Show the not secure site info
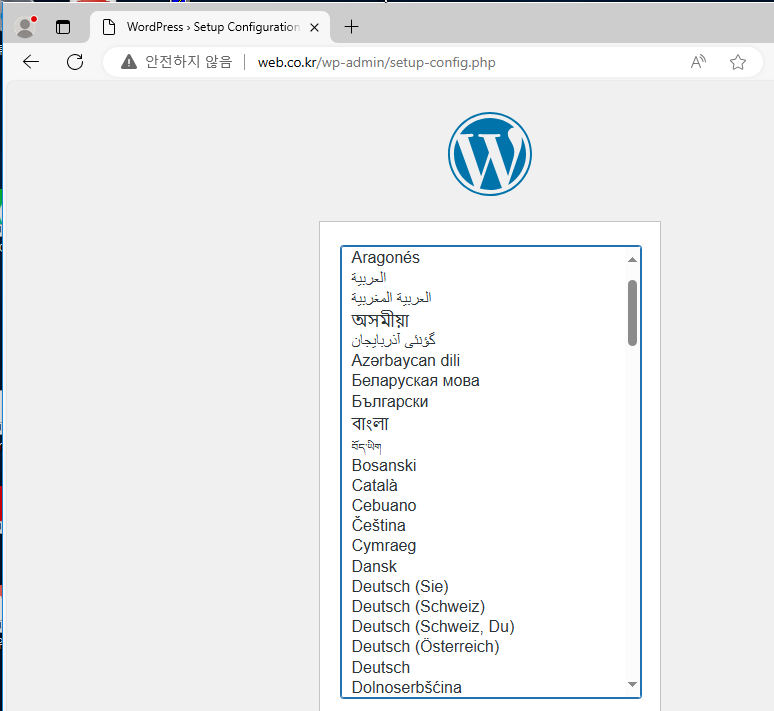Viewport: 774px width, 711px height. point(177,62)
